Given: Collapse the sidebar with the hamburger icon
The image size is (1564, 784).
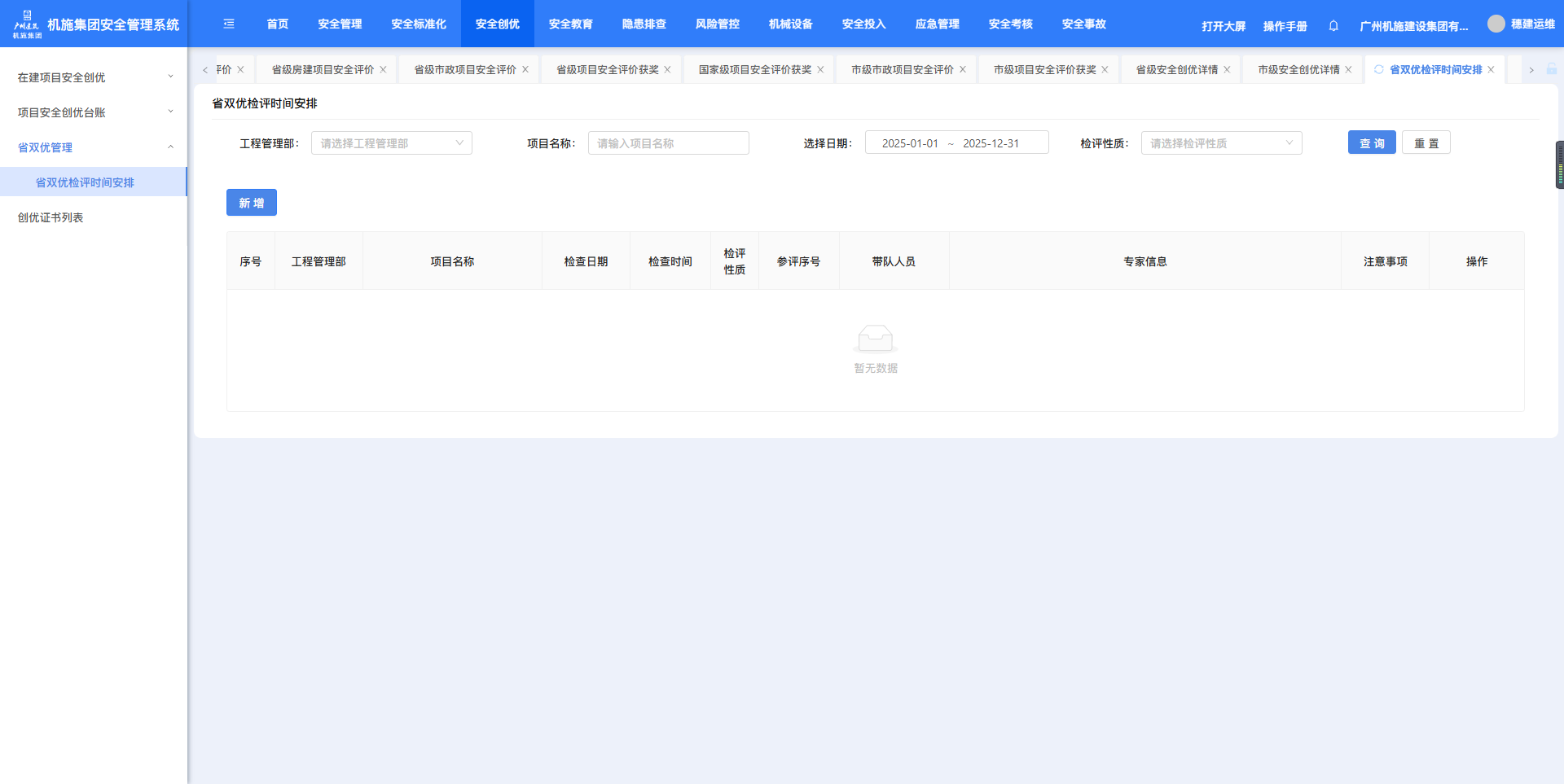Looking at the screenshot, I should [229, 24].
